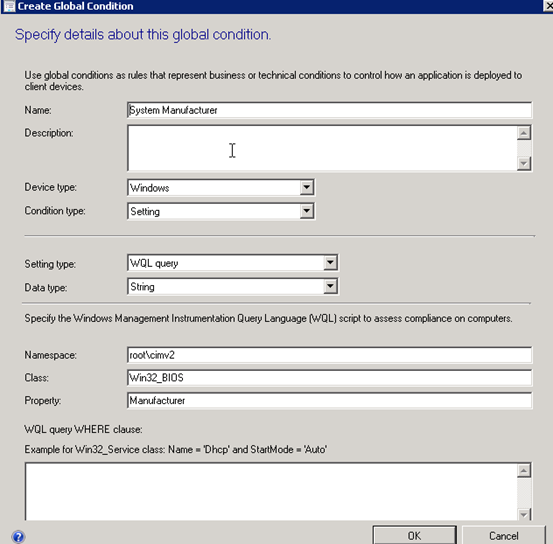Click the WHERE clause scroll down arrow
553x544 pixels.
[x=524, y=514]
